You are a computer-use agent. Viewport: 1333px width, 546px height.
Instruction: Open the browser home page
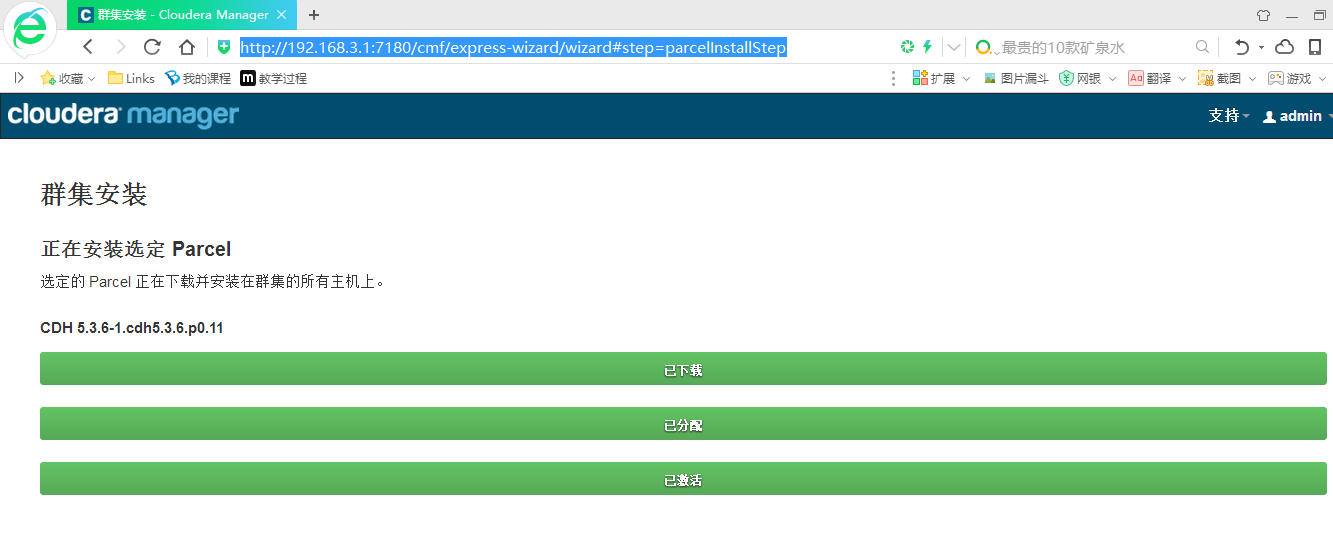[x=186, y=47]
